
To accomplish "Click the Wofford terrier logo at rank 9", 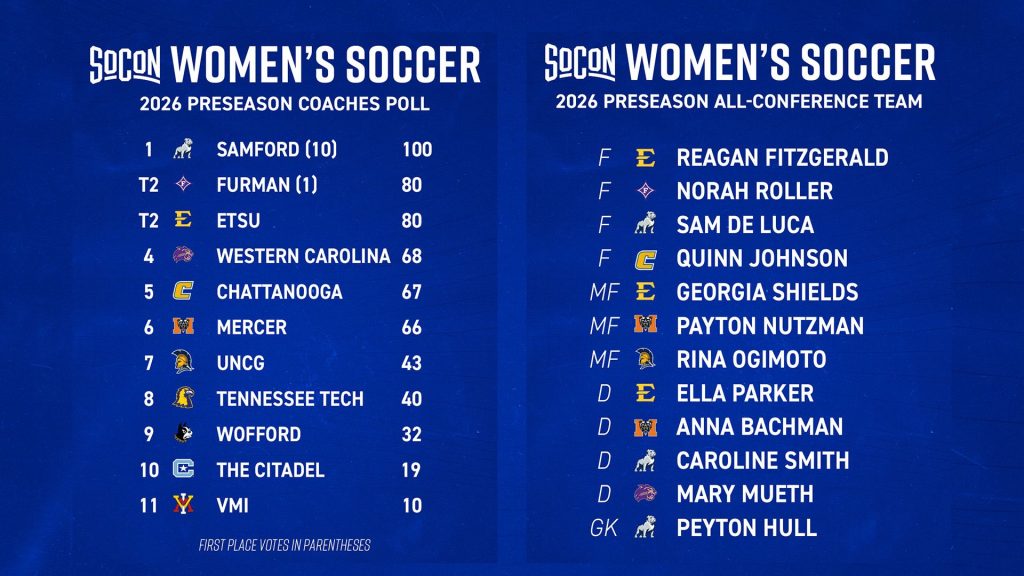I will tap(184, 433).
